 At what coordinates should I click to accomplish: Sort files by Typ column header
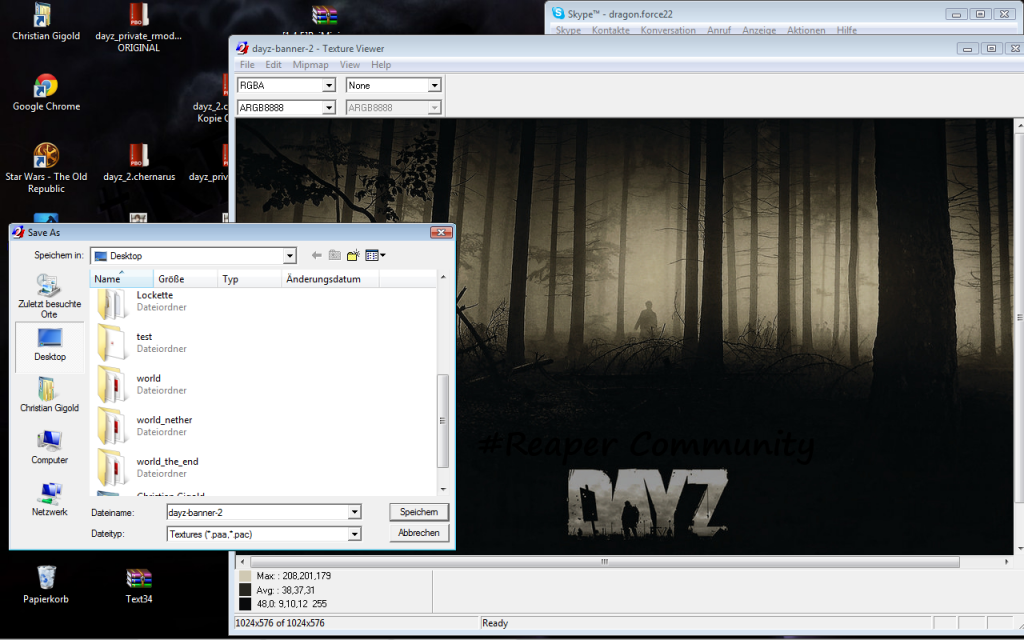249,279
